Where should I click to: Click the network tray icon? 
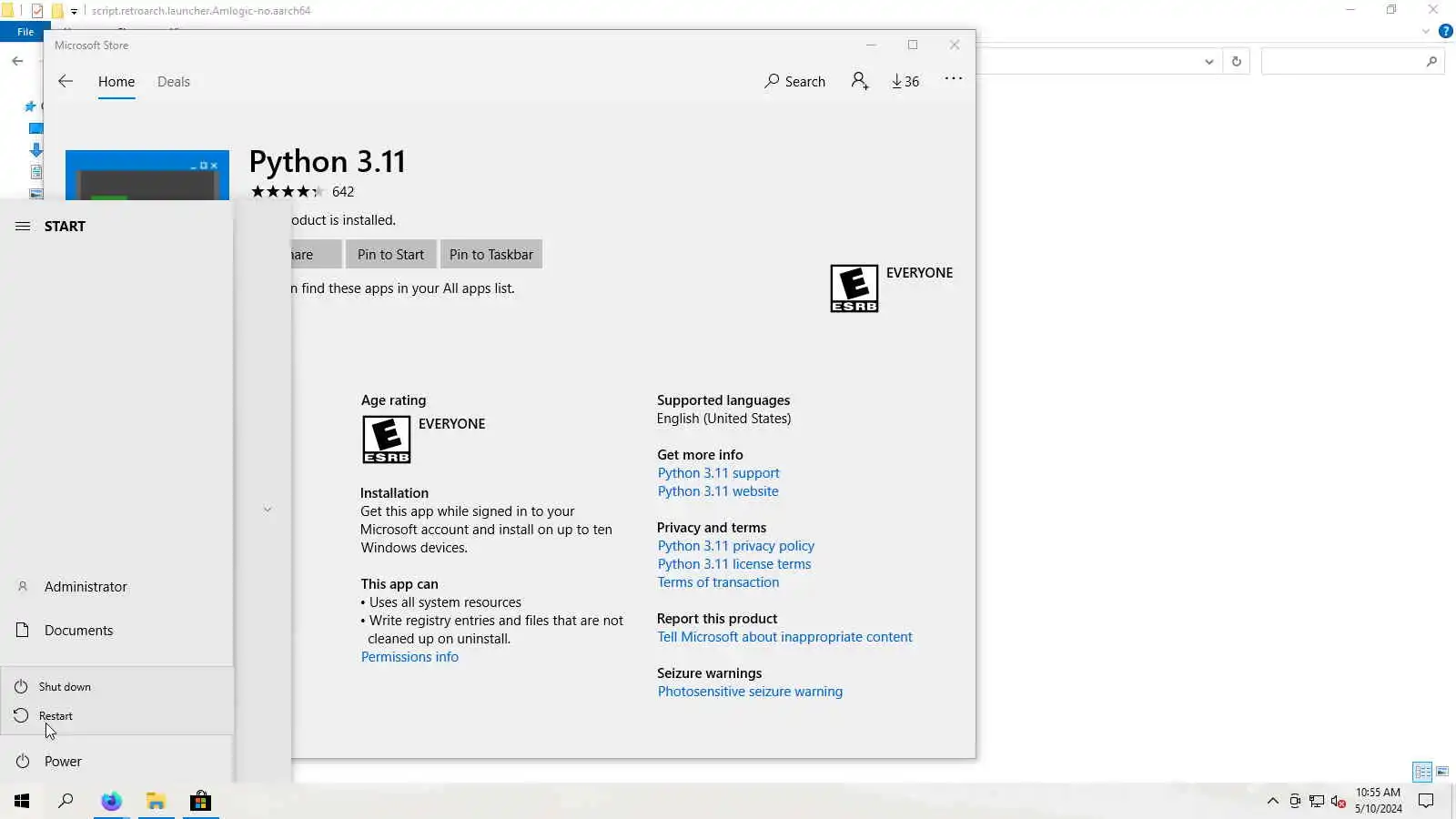tap(1317, 802)
